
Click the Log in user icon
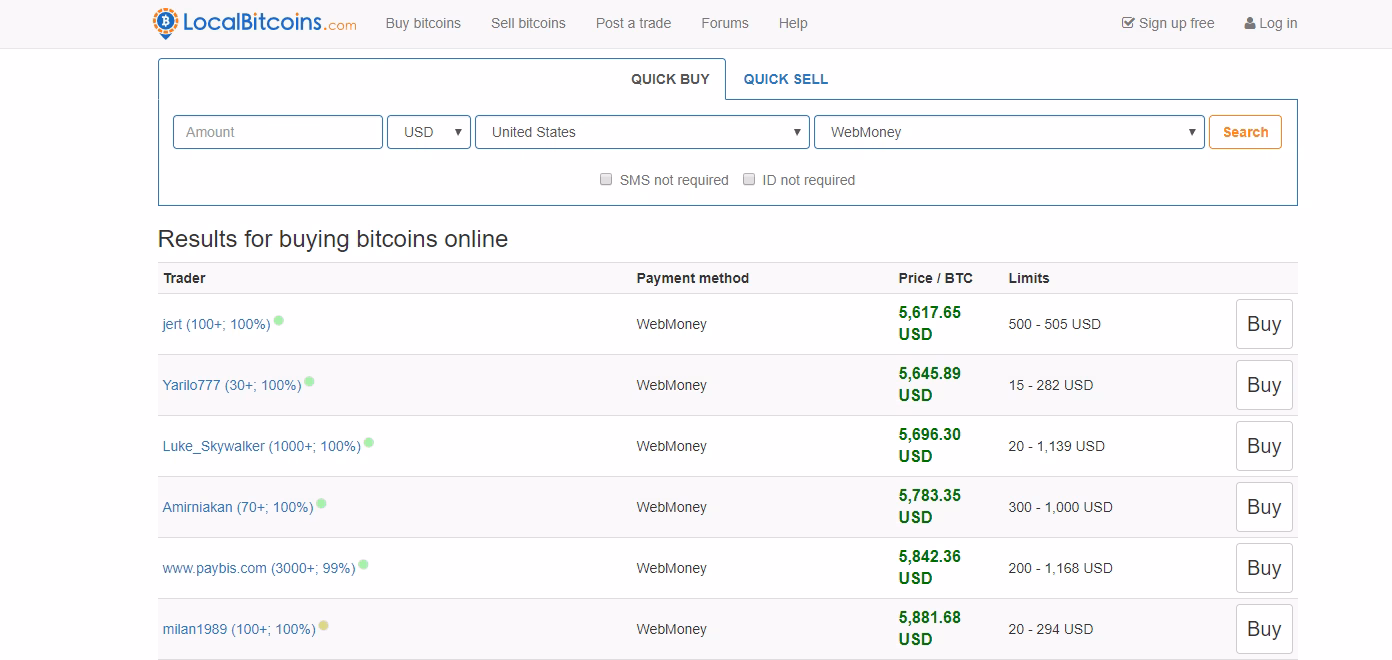(x=1250, y=23)
